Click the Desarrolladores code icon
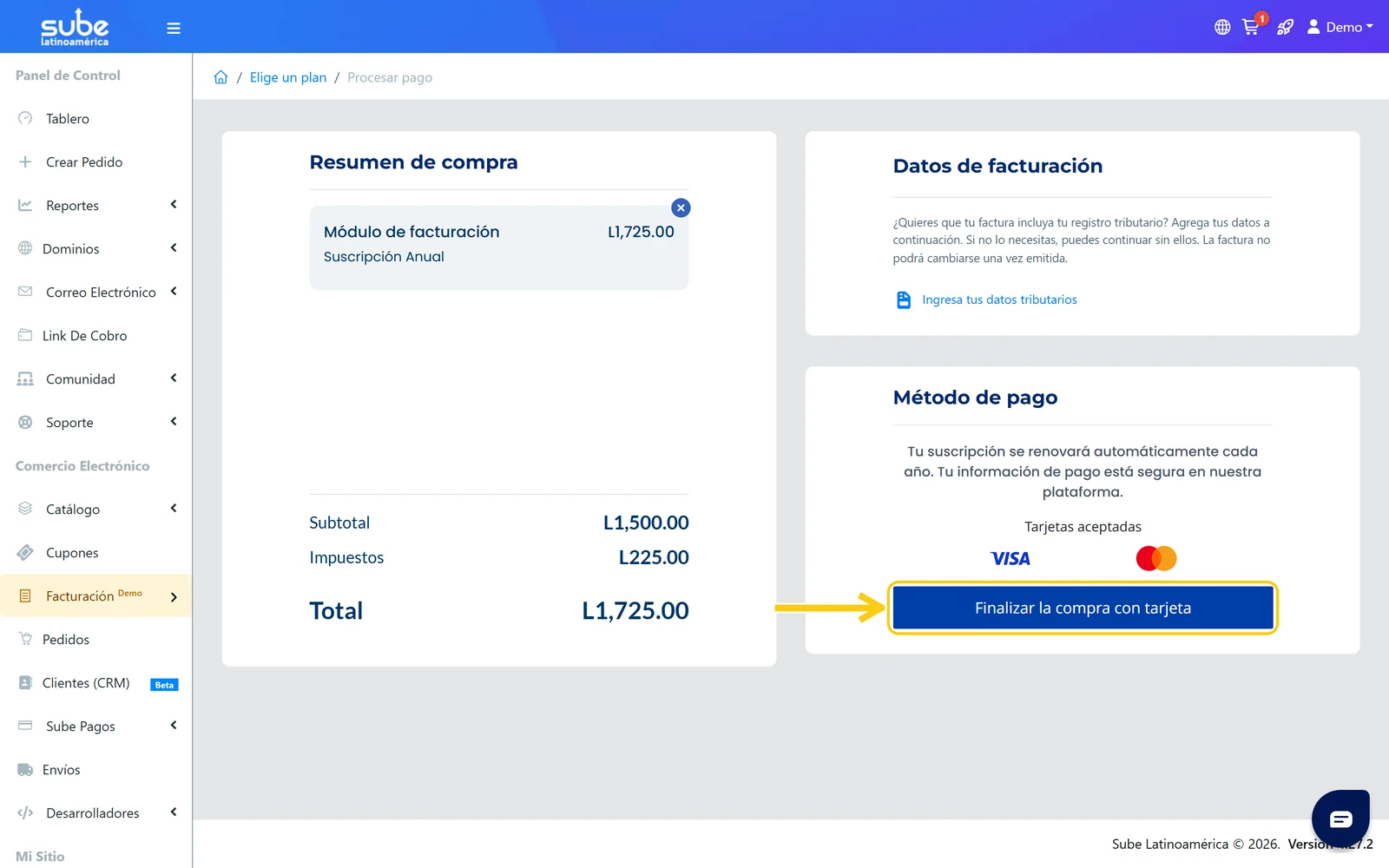The height and width of the screenshot is (868, 1389). tap(25, 812)
